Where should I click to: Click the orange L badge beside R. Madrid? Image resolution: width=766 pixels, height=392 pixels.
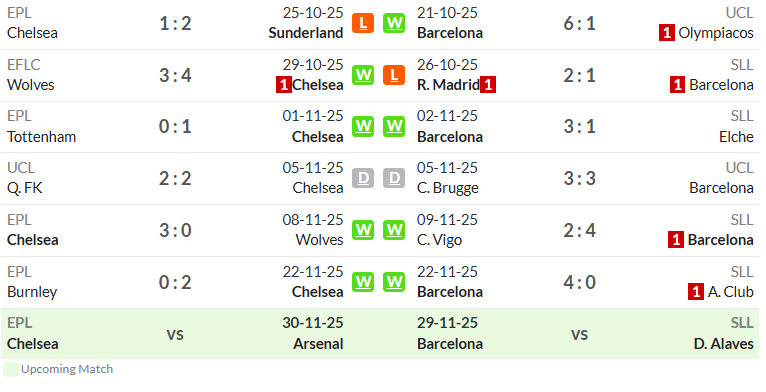(394, 75)
